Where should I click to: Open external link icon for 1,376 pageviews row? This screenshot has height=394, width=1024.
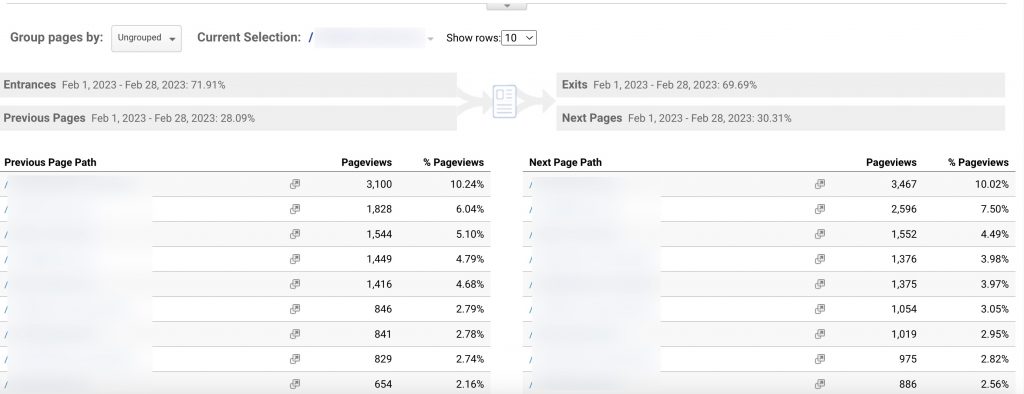pos(820,259)
